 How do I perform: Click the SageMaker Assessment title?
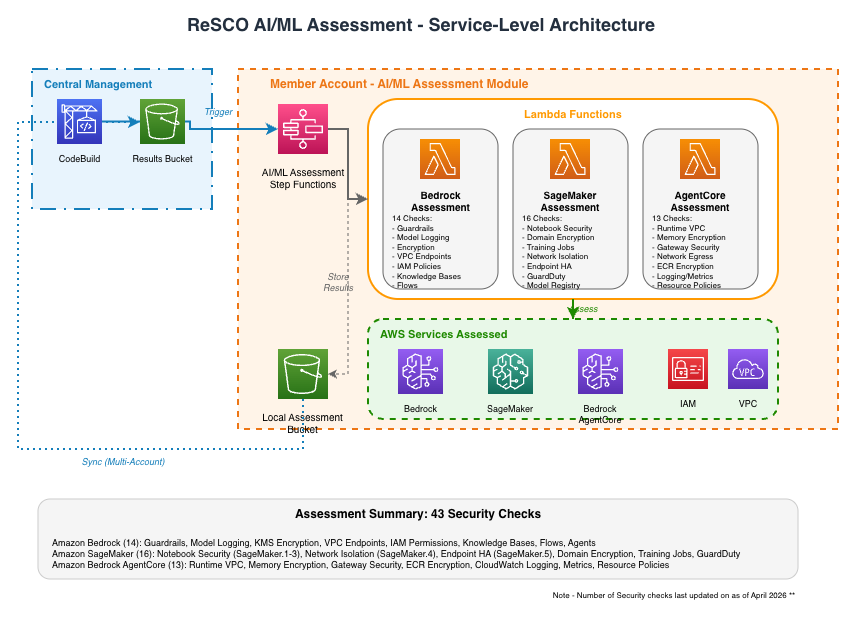click(570, 201)
